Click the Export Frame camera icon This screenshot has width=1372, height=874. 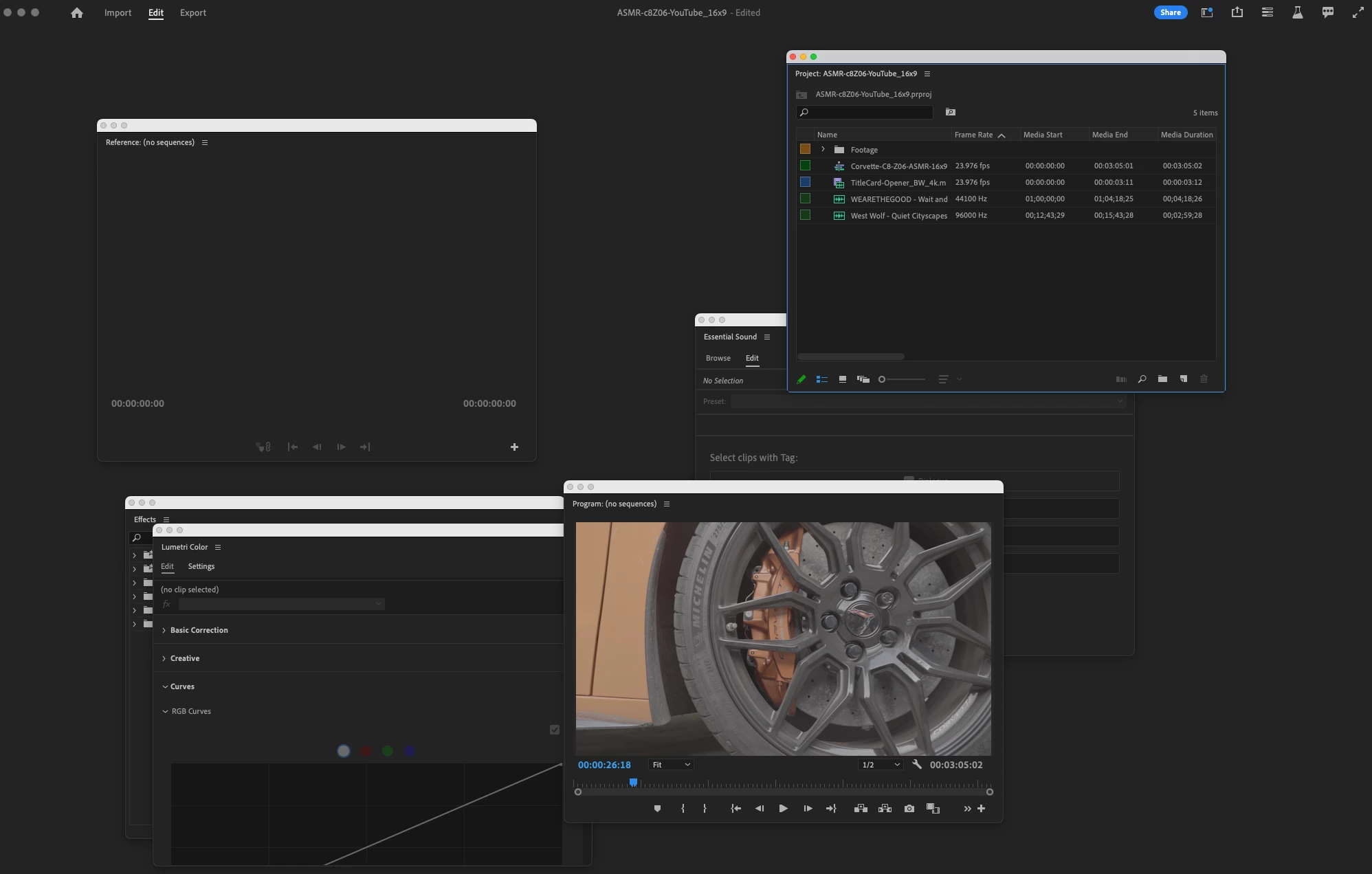coord(909,809)
